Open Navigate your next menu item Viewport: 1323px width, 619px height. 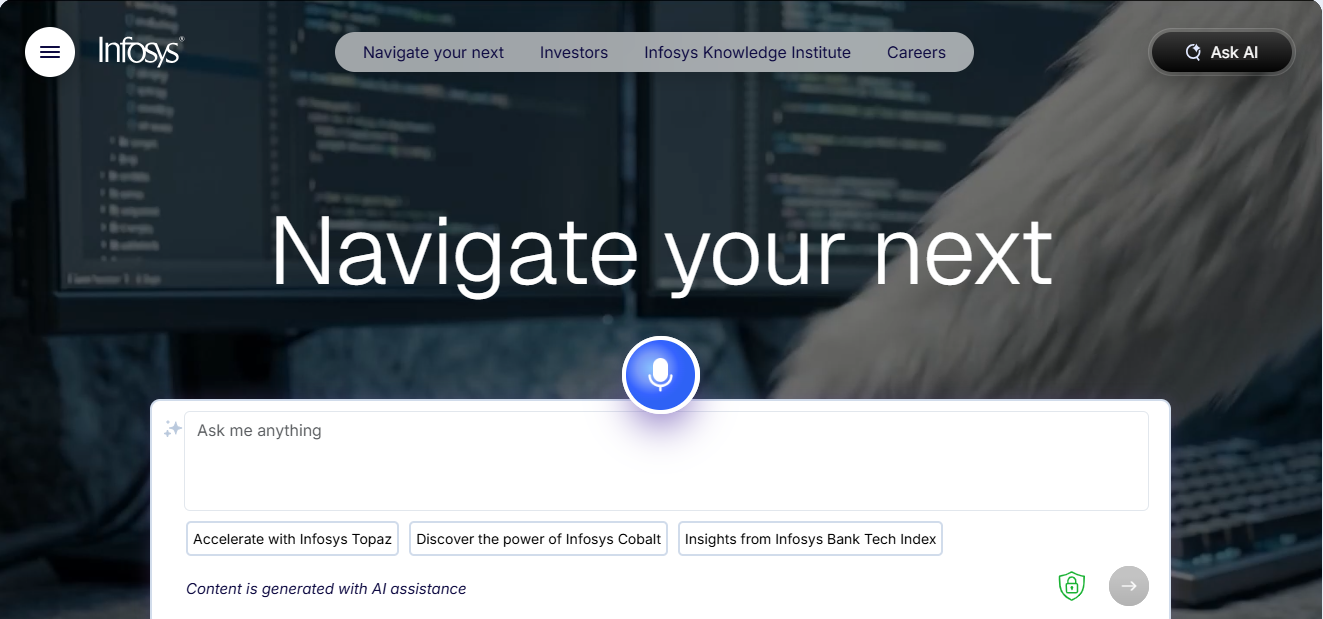point(433,52)
